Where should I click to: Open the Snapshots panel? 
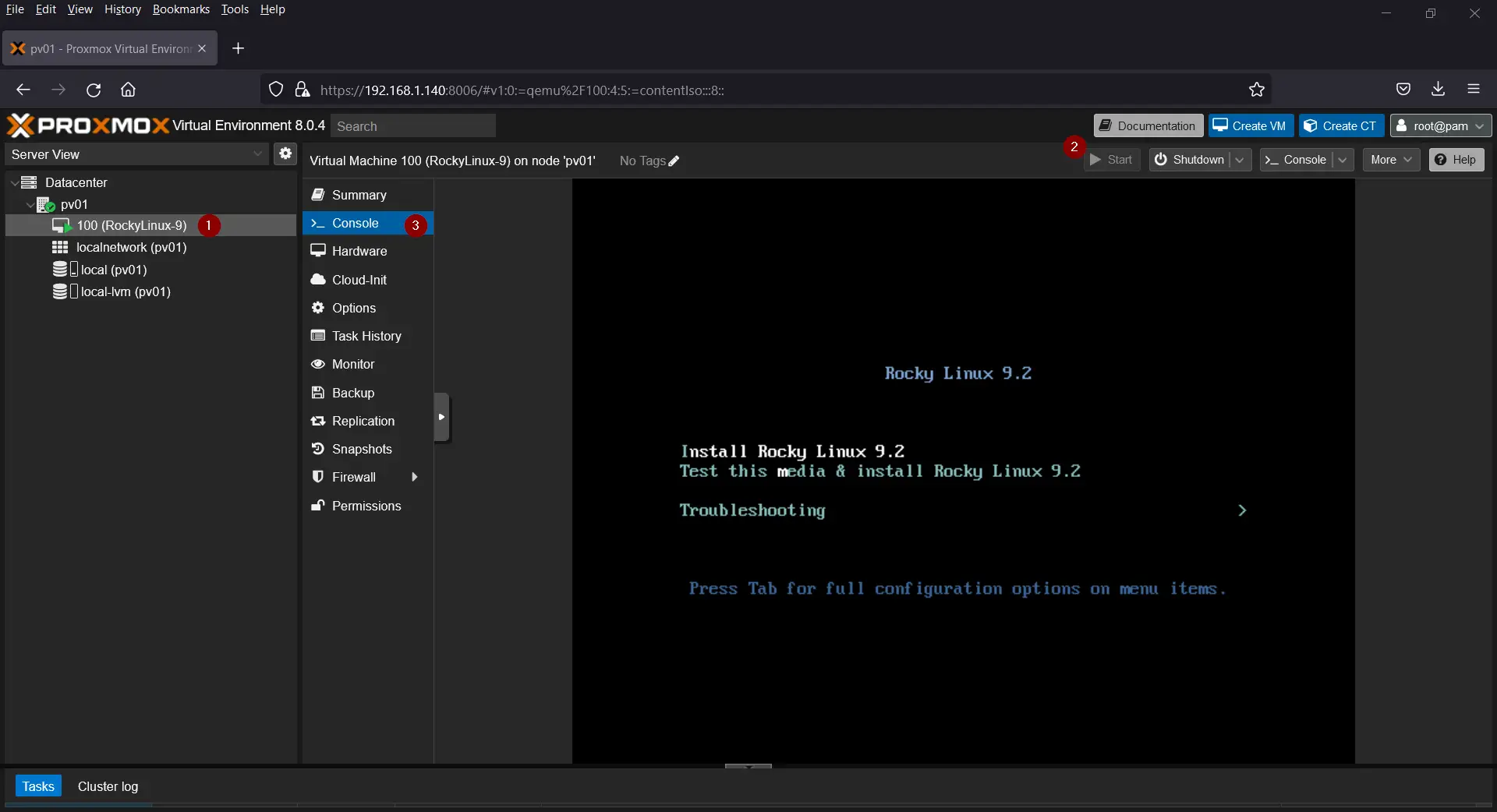[367, 449]
